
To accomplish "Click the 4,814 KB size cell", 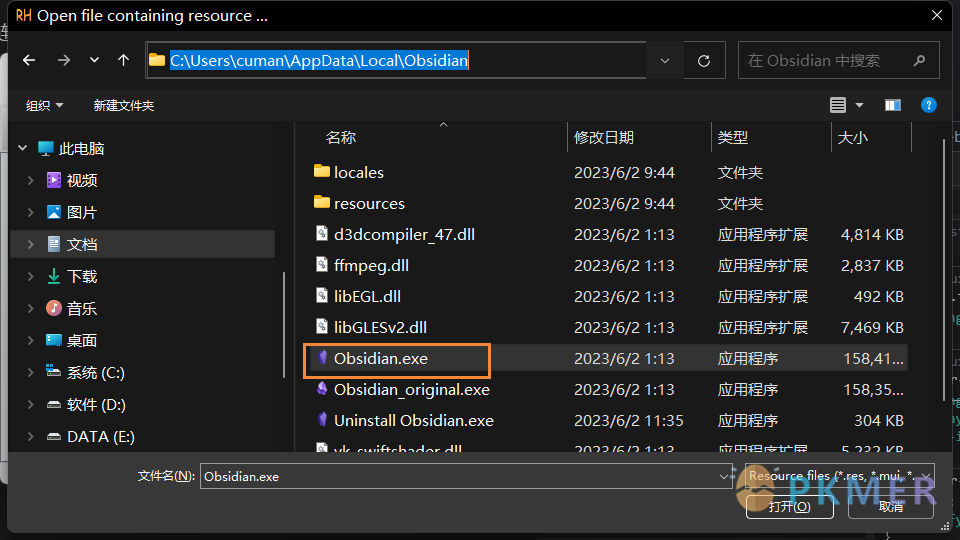I will pos(872,234).
